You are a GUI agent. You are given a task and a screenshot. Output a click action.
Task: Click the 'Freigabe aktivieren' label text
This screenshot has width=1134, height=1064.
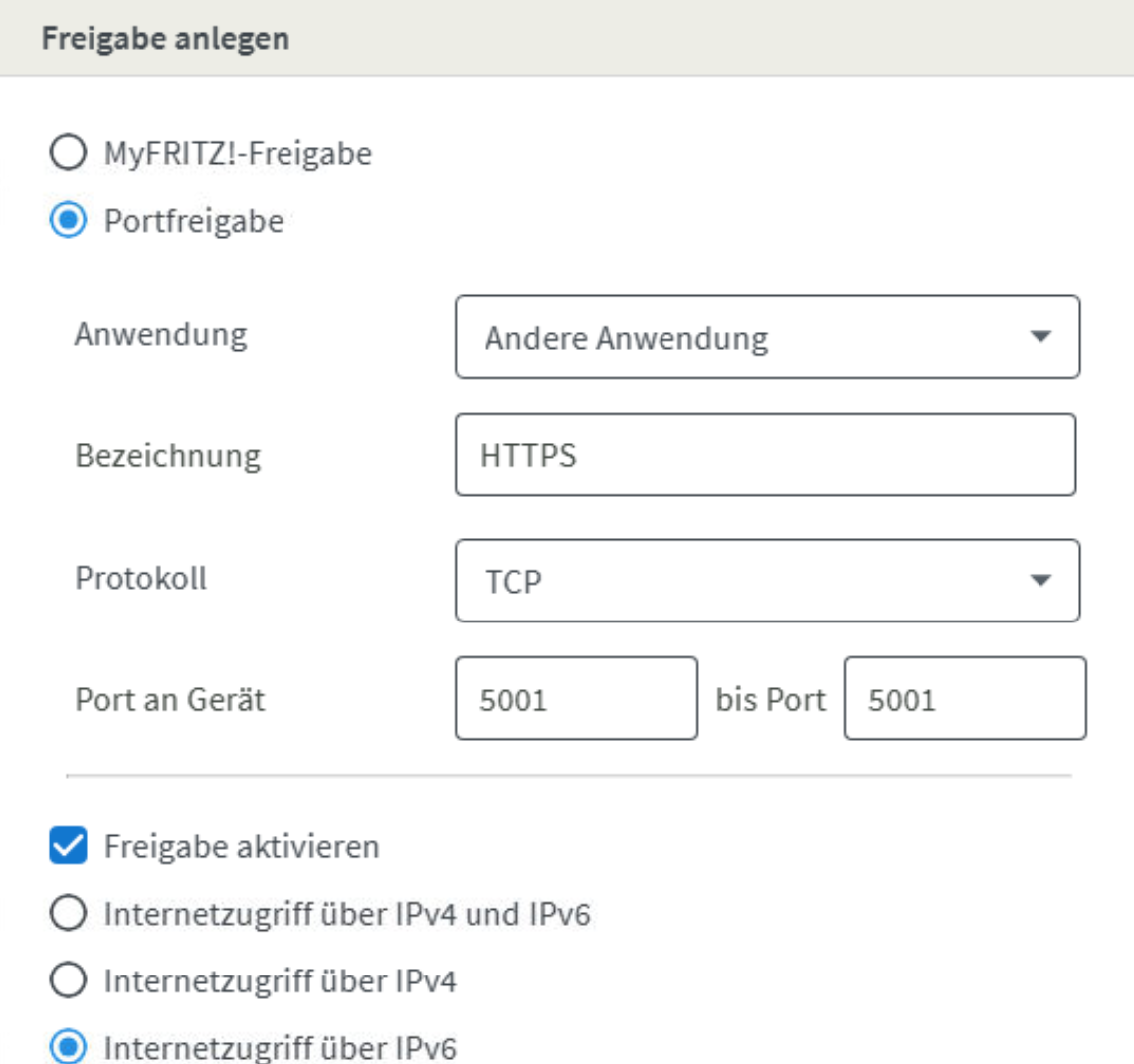(242, 846)
